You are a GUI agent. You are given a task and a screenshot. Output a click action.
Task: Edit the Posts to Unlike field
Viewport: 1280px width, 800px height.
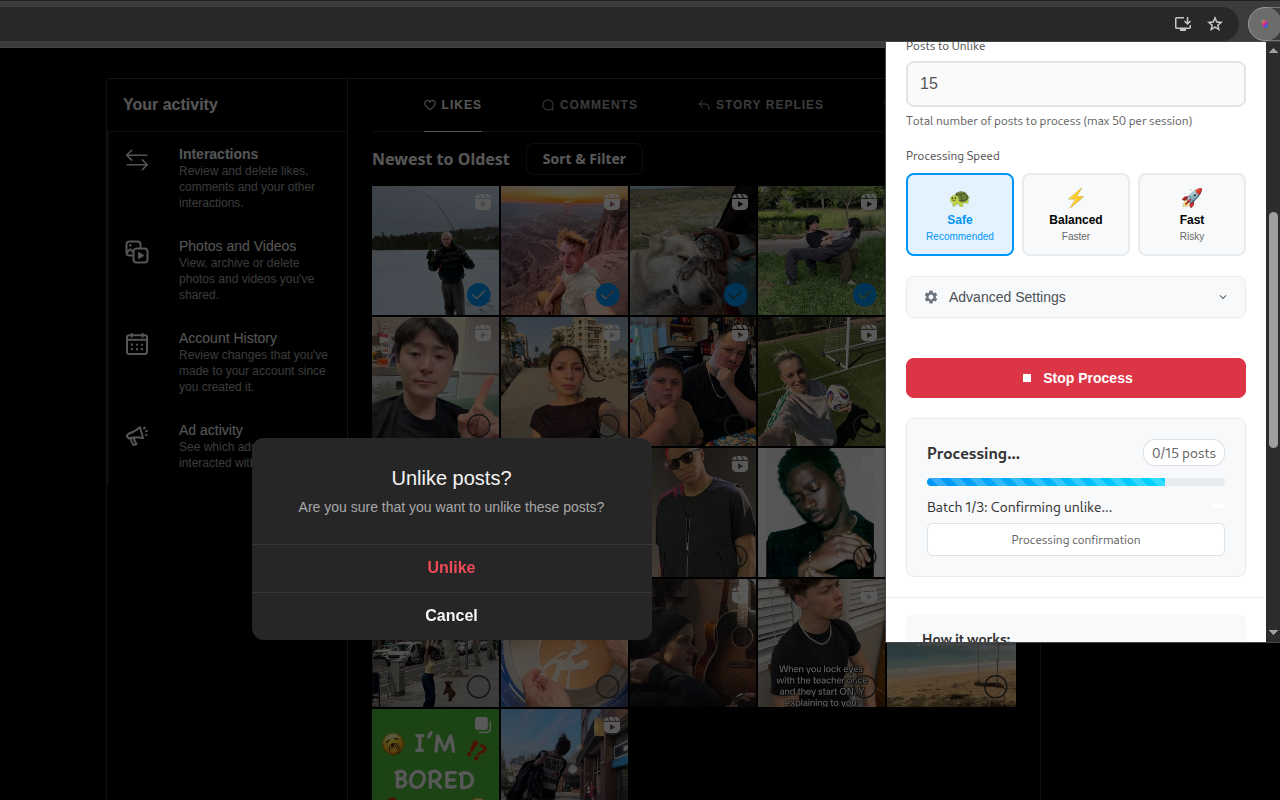(x=1075, y=83)
